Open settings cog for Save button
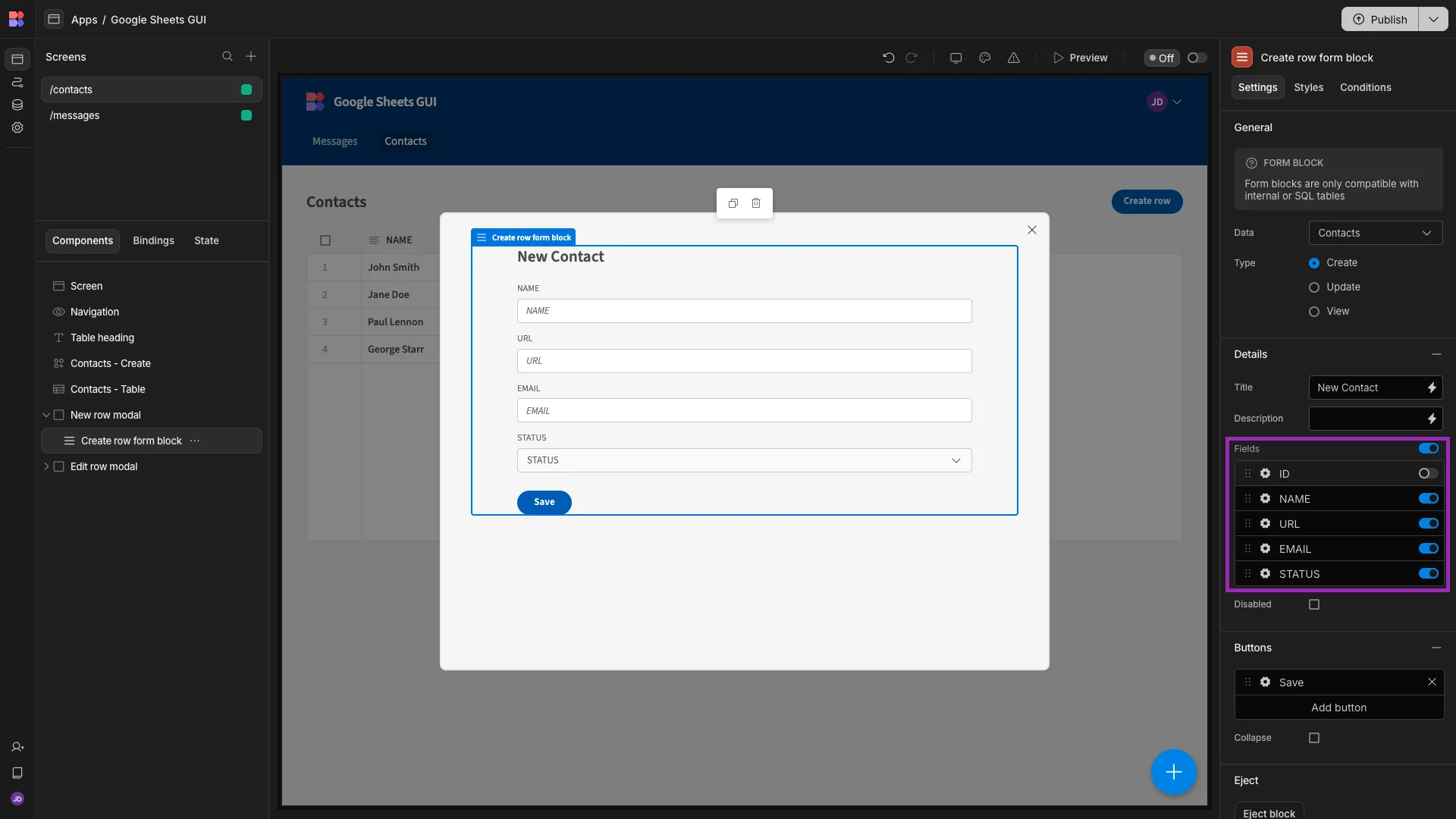The height and width of the screenshot is (819, 1456). [1265, 682]
